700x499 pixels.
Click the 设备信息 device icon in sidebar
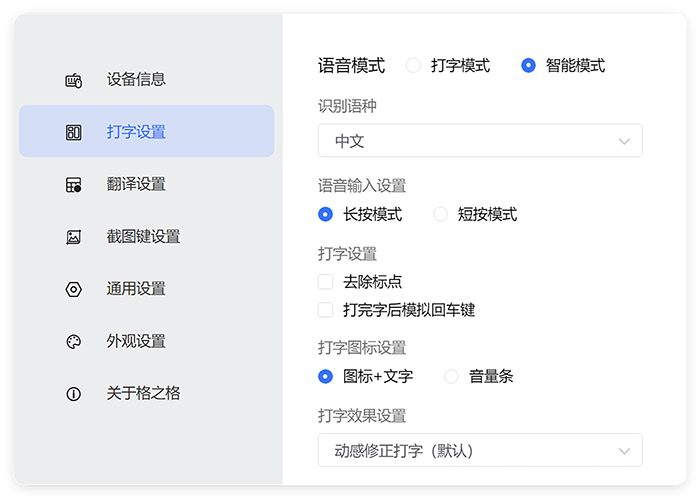73,80
